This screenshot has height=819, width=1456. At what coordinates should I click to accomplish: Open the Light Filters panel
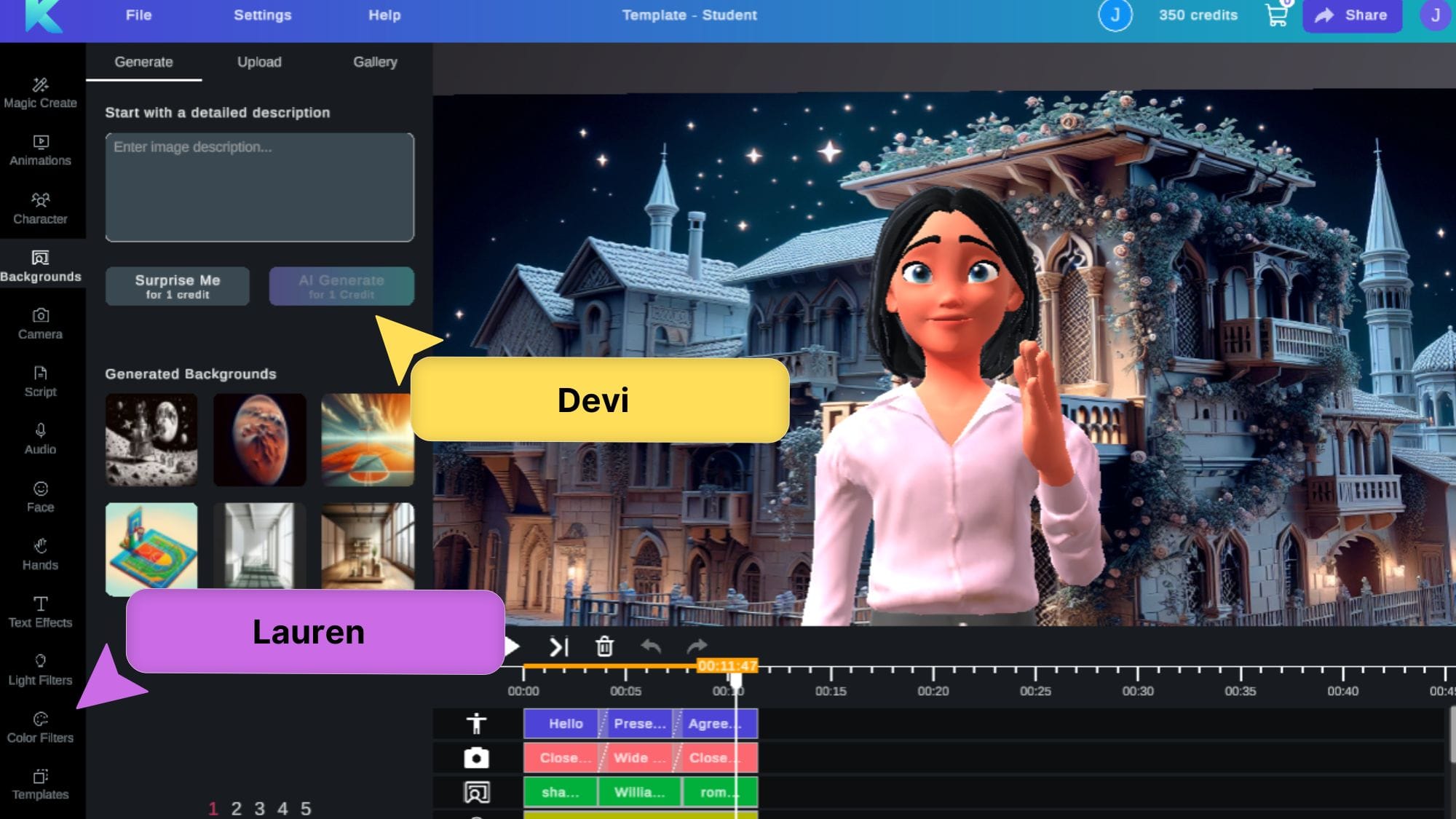coord(40,669)
